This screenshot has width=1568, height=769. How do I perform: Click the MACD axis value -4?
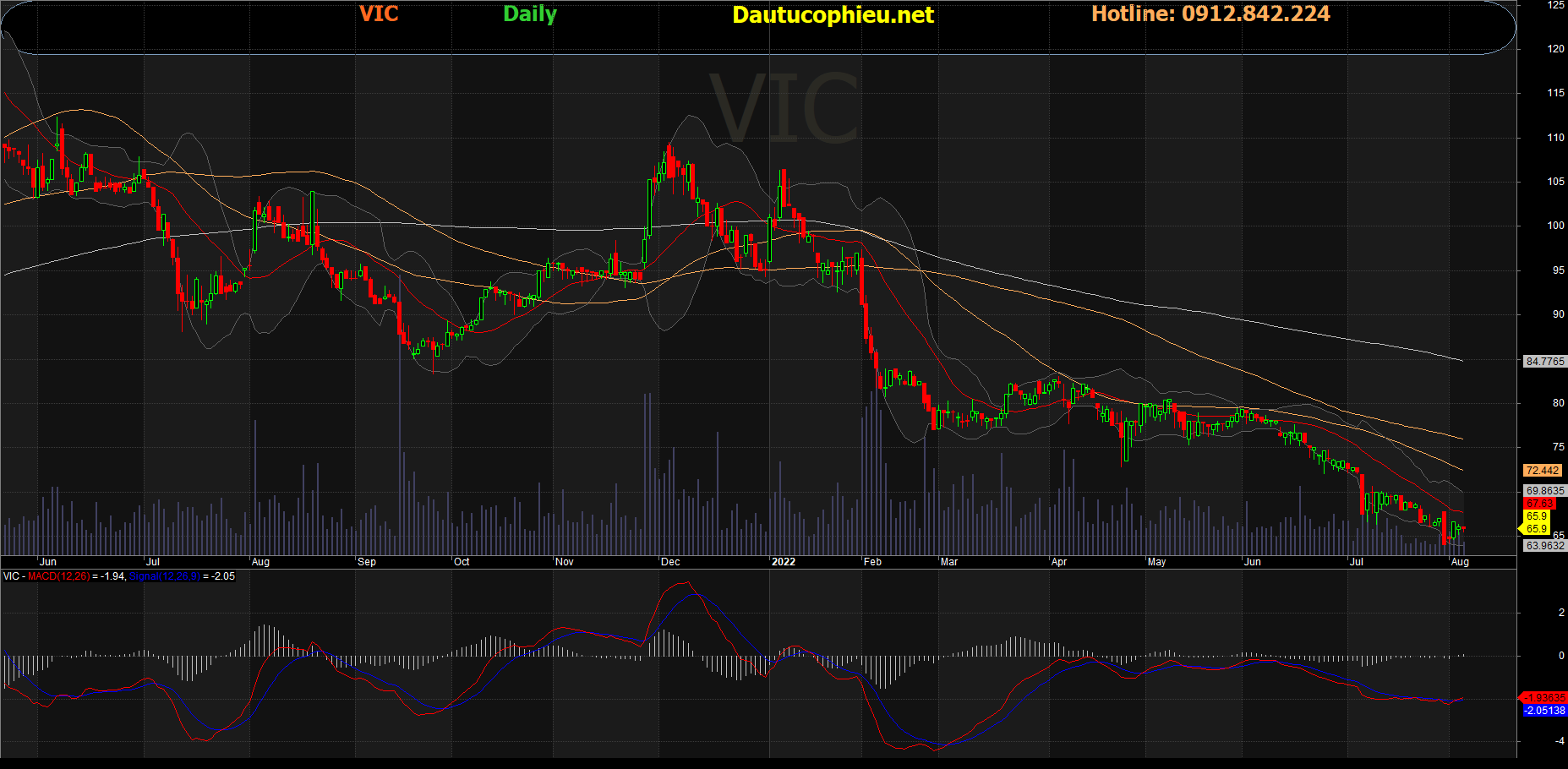point(1560,741)
